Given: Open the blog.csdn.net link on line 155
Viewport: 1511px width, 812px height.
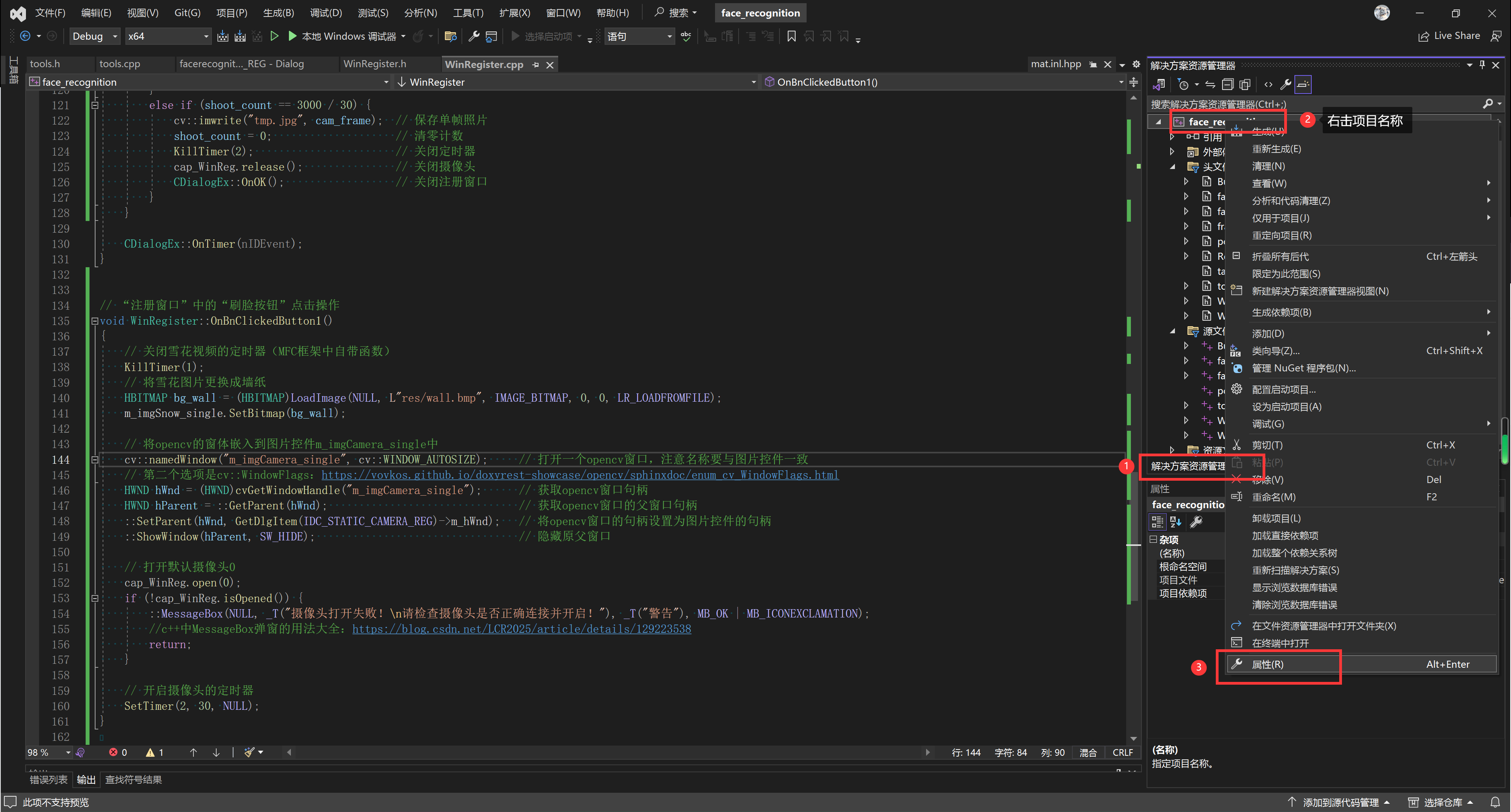Looking at the screenshot, I should (x=521, y=629).
